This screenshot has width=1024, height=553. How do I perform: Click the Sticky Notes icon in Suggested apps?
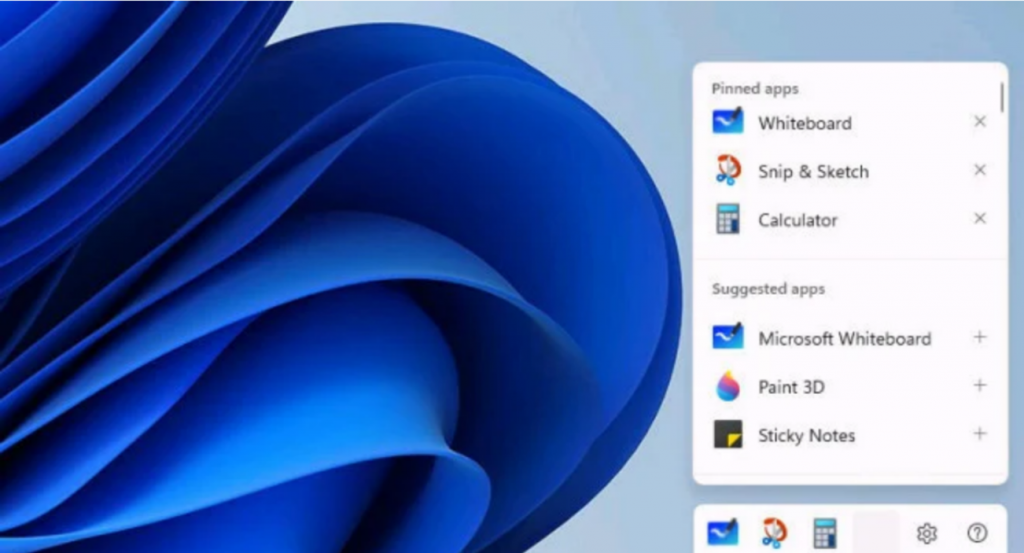pos(728,434)
